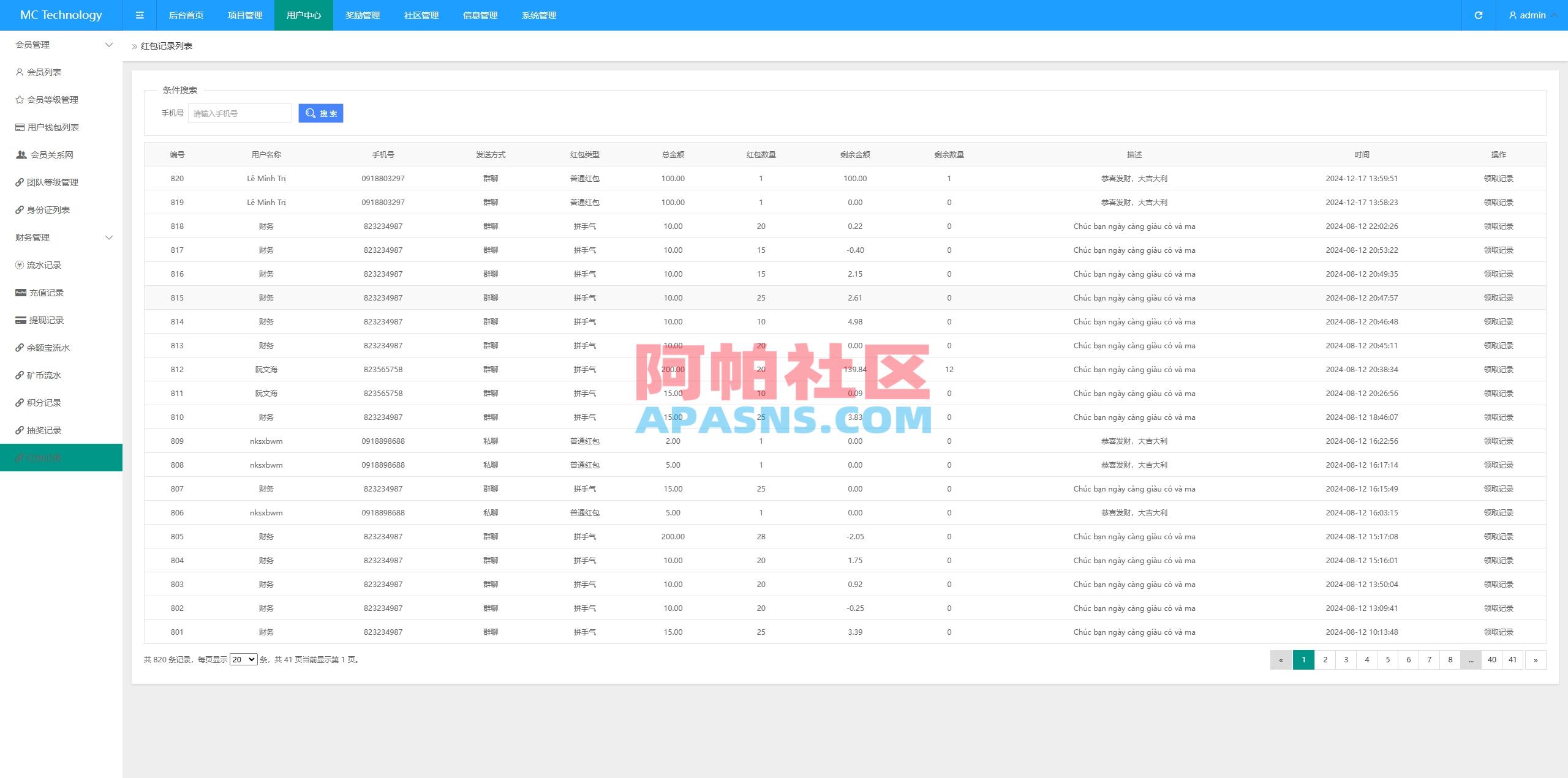Switch to the 社区管理 menu

421,15
